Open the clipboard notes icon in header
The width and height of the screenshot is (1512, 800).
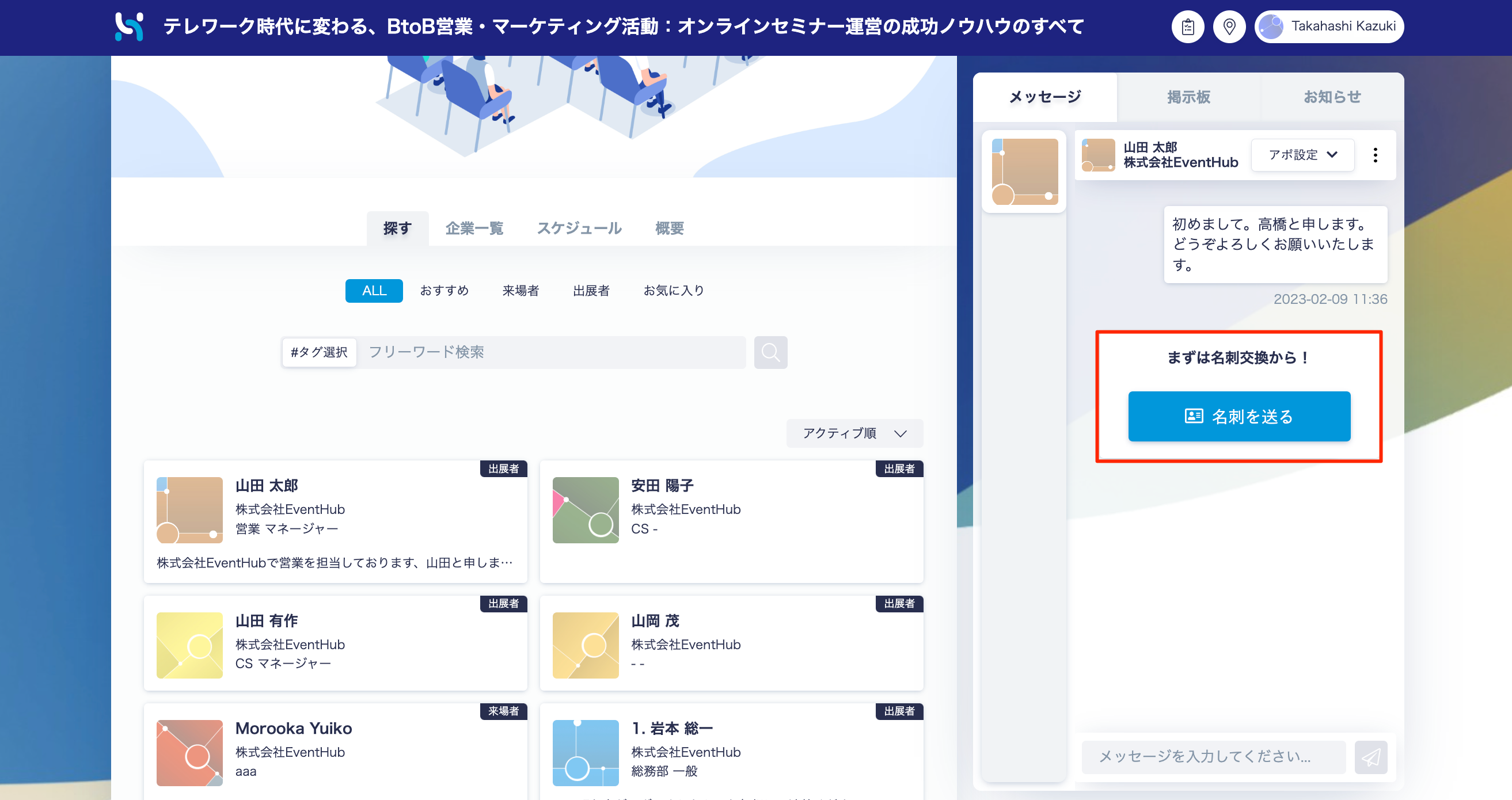[x=1187, y=26]
